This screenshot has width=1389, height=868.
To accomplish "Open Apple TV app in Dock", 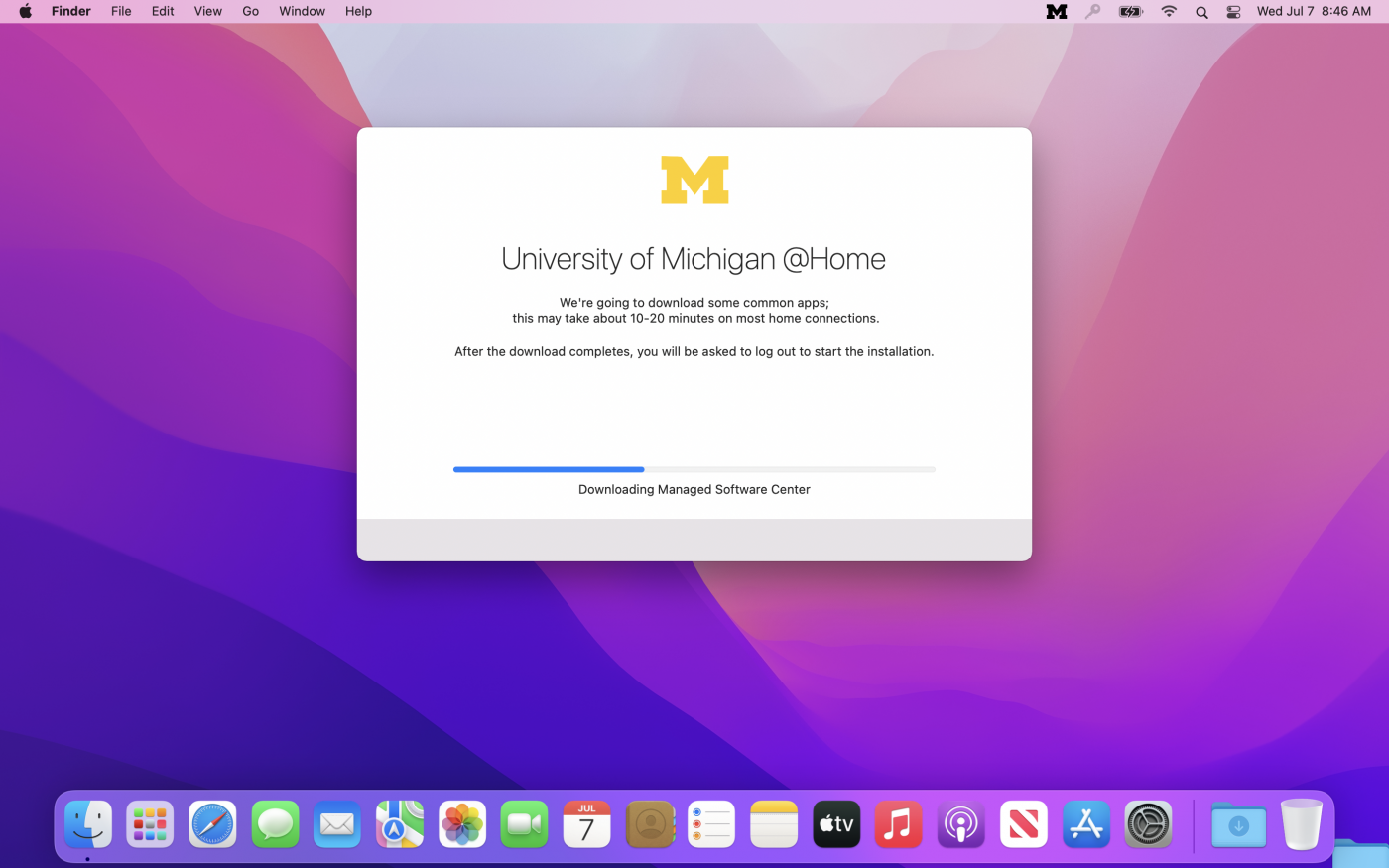I will (x=836, y=824).
